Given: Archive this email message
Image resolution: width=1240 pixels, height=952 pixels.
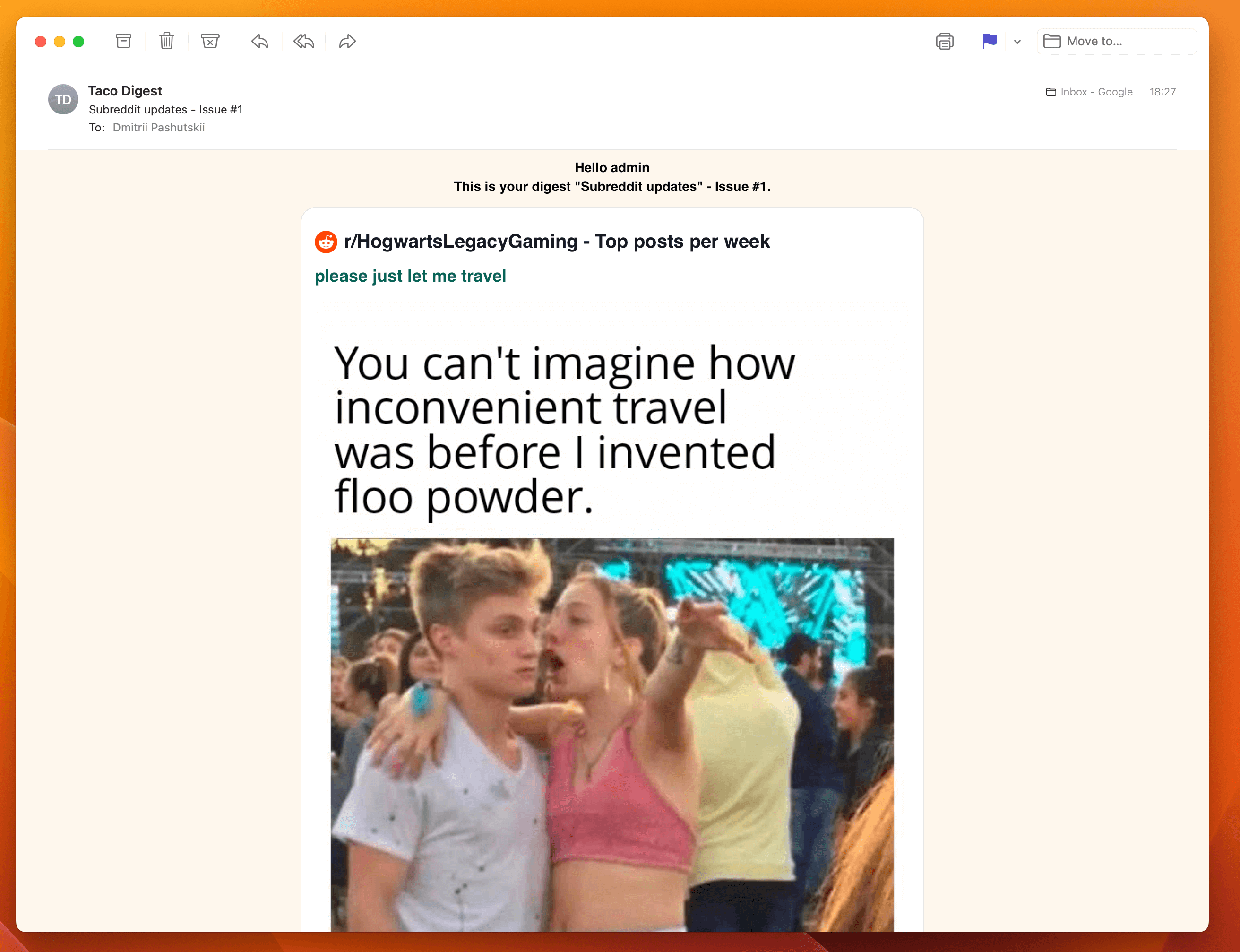Looking at the screenshot, I should (123, 42).
